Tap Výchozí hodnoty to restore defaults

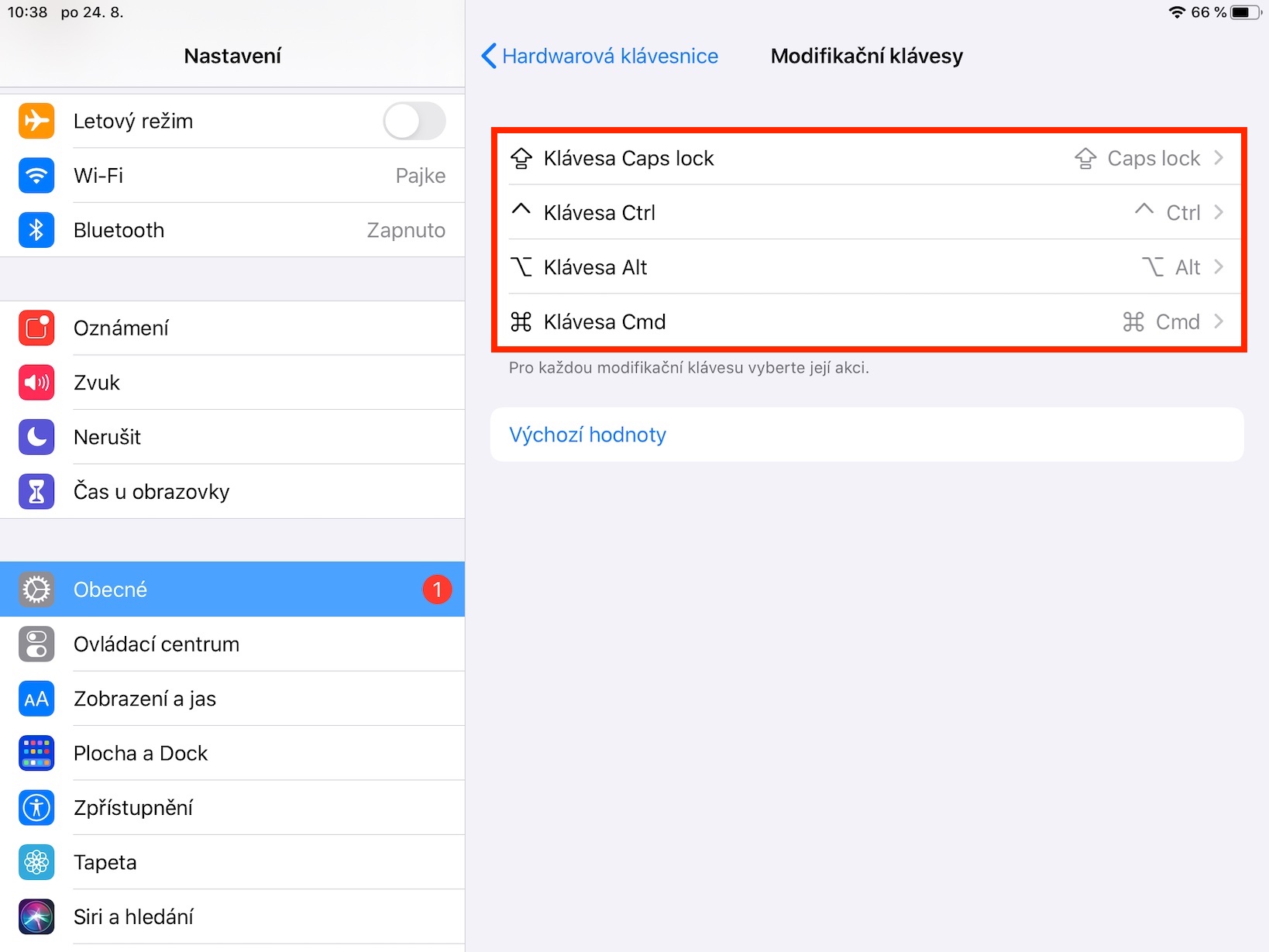[x=588, y=435]
